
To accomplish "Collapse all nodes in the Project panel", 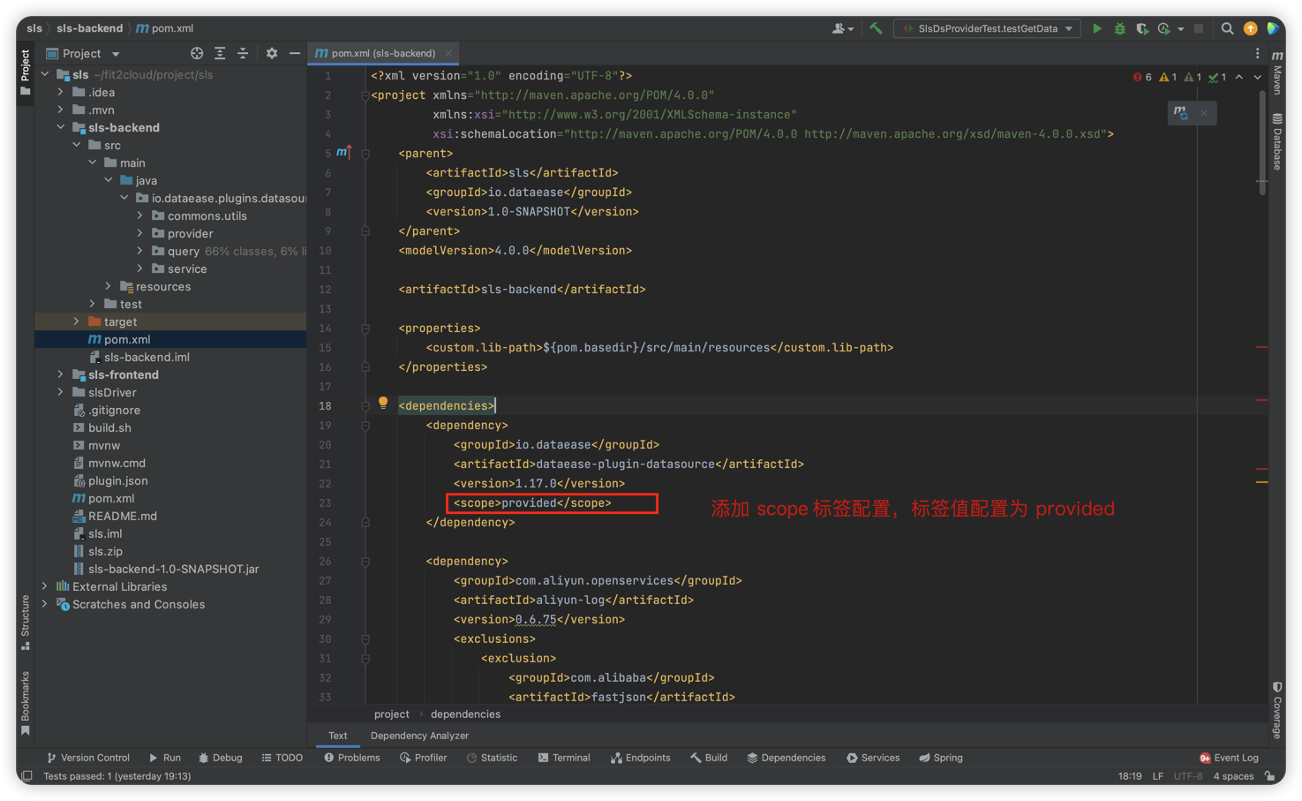I will (243, 53).
